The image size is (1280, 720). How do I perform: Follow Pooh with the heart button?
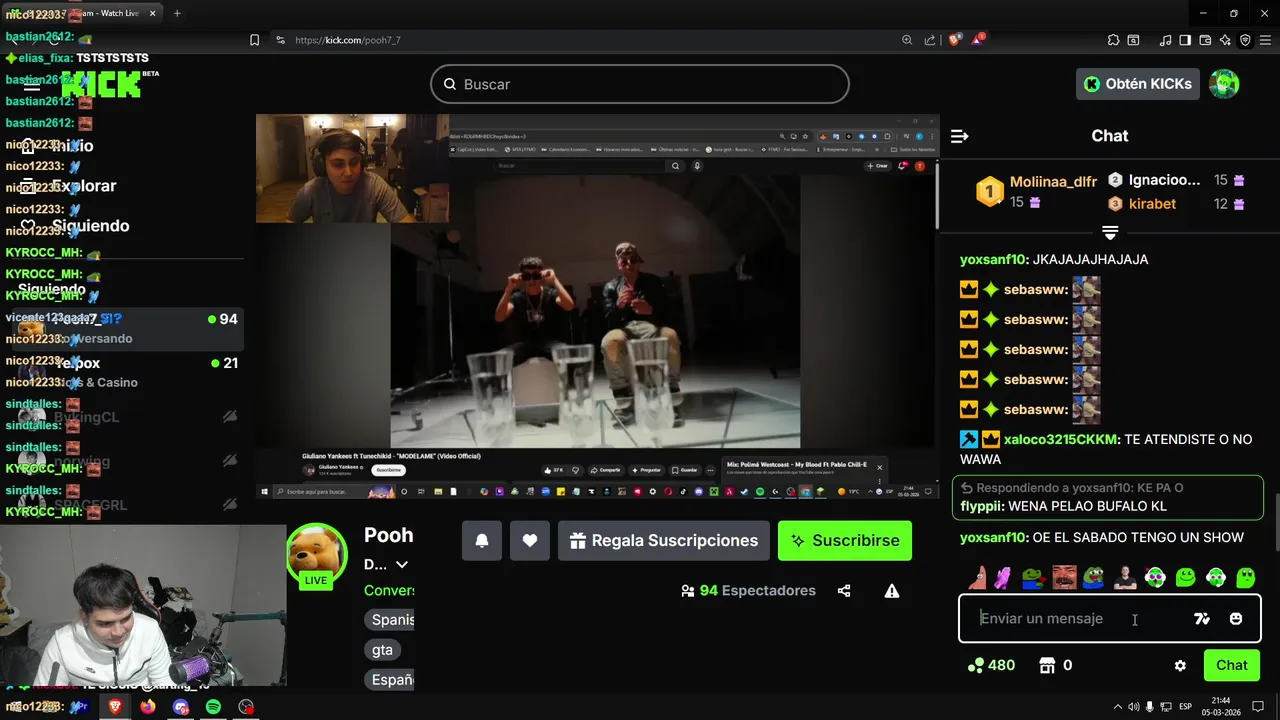[530, 540]
